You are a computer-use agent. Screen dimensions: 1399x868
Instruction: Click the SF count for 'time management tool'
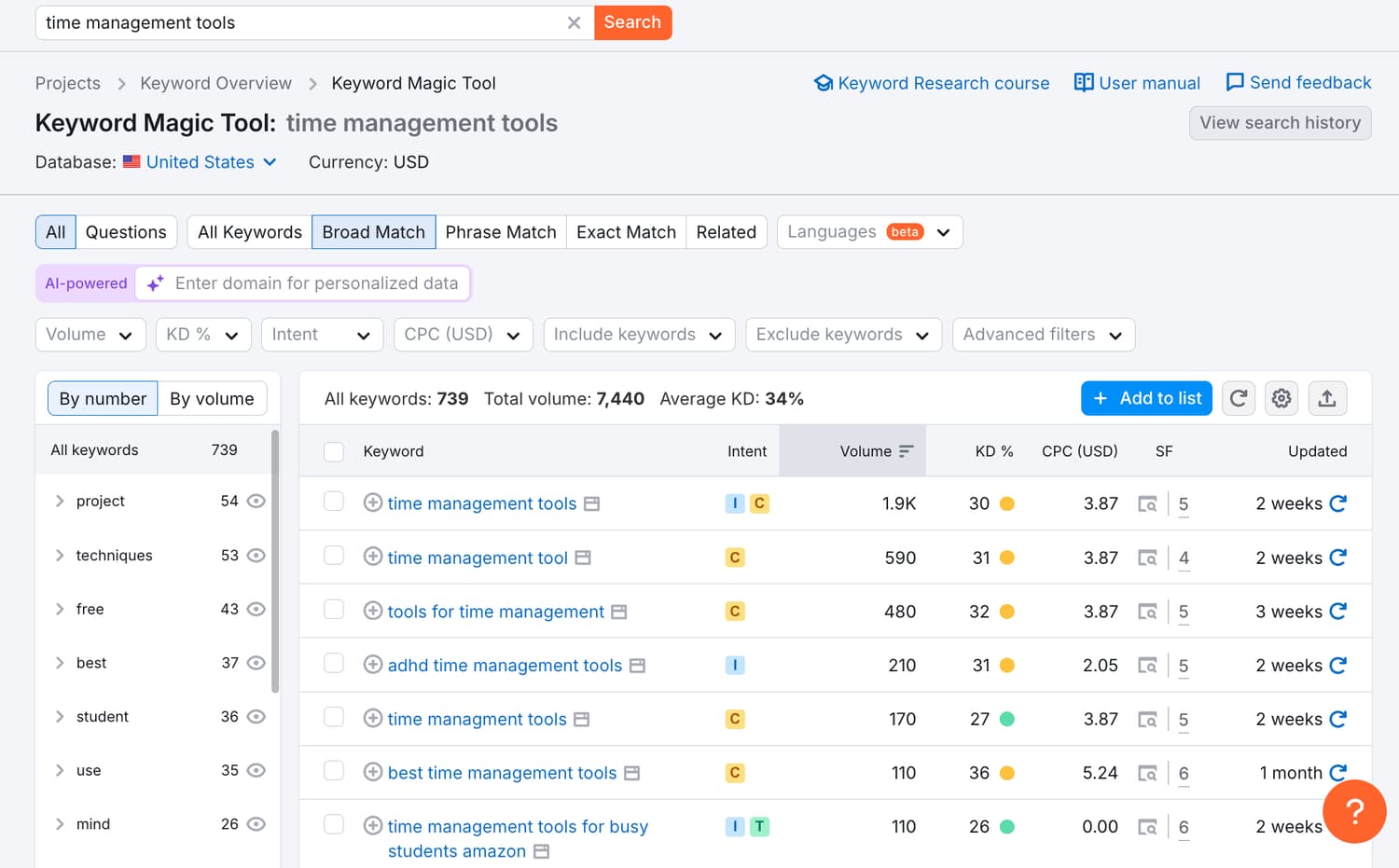click(x=1184, y=558)
